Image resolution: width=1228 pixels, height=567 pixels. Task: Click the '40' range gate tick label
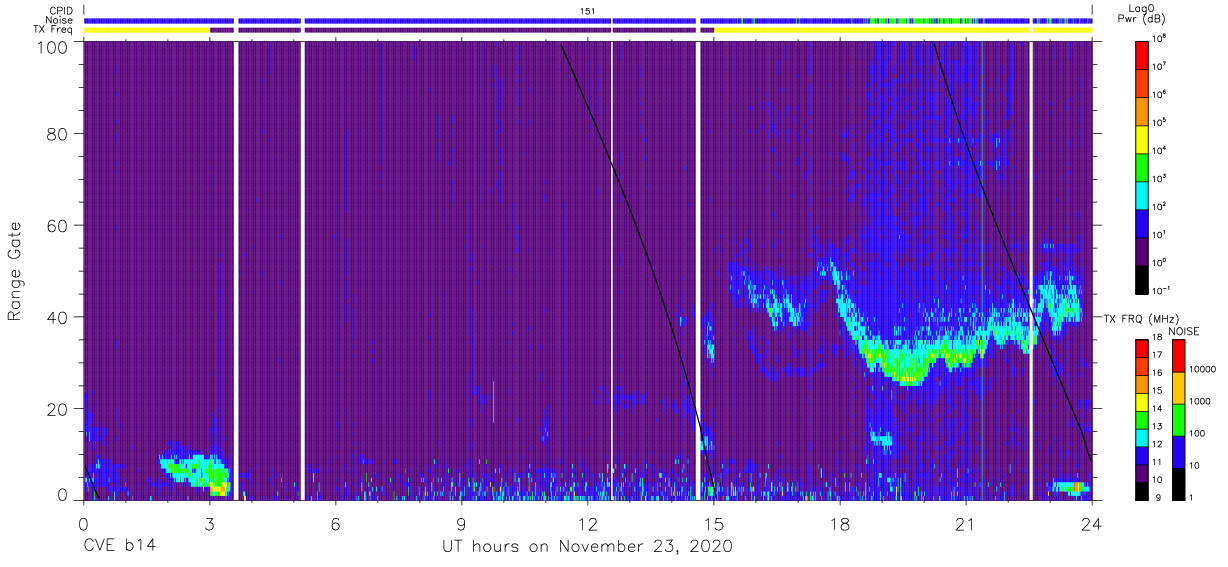[58, 317]
